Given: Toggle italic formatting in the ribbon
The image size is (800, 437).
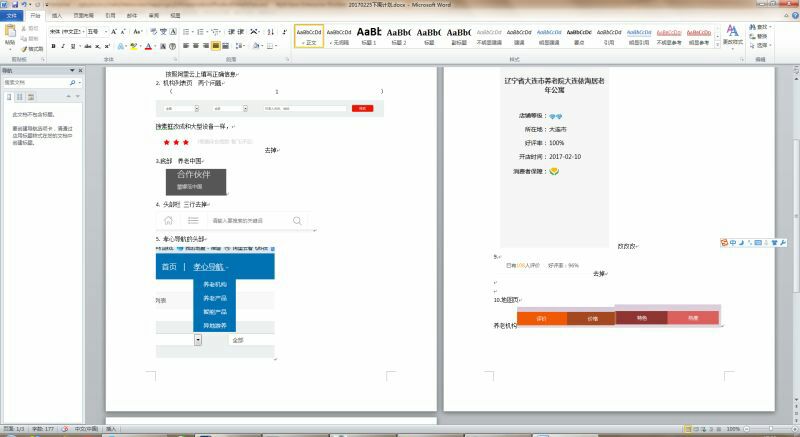Looking at the screenshot, I should (x=63, y=46).
